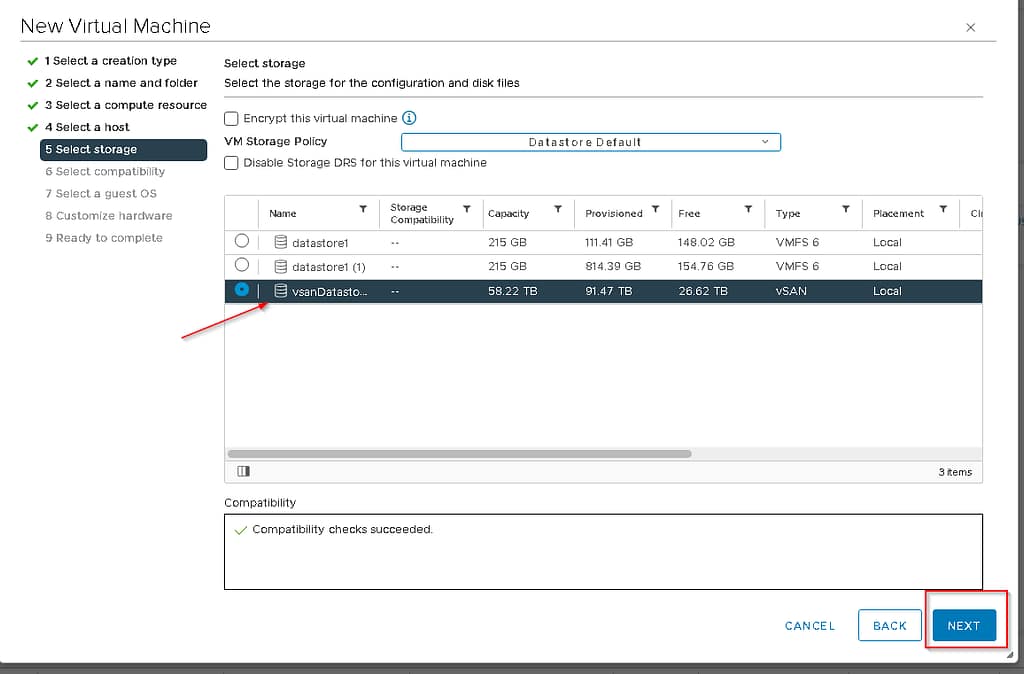Viewport: 1024px width, 674px height.
Task: Enable Encrypt this virtual machine checkbox
Action: click(232, 118)
